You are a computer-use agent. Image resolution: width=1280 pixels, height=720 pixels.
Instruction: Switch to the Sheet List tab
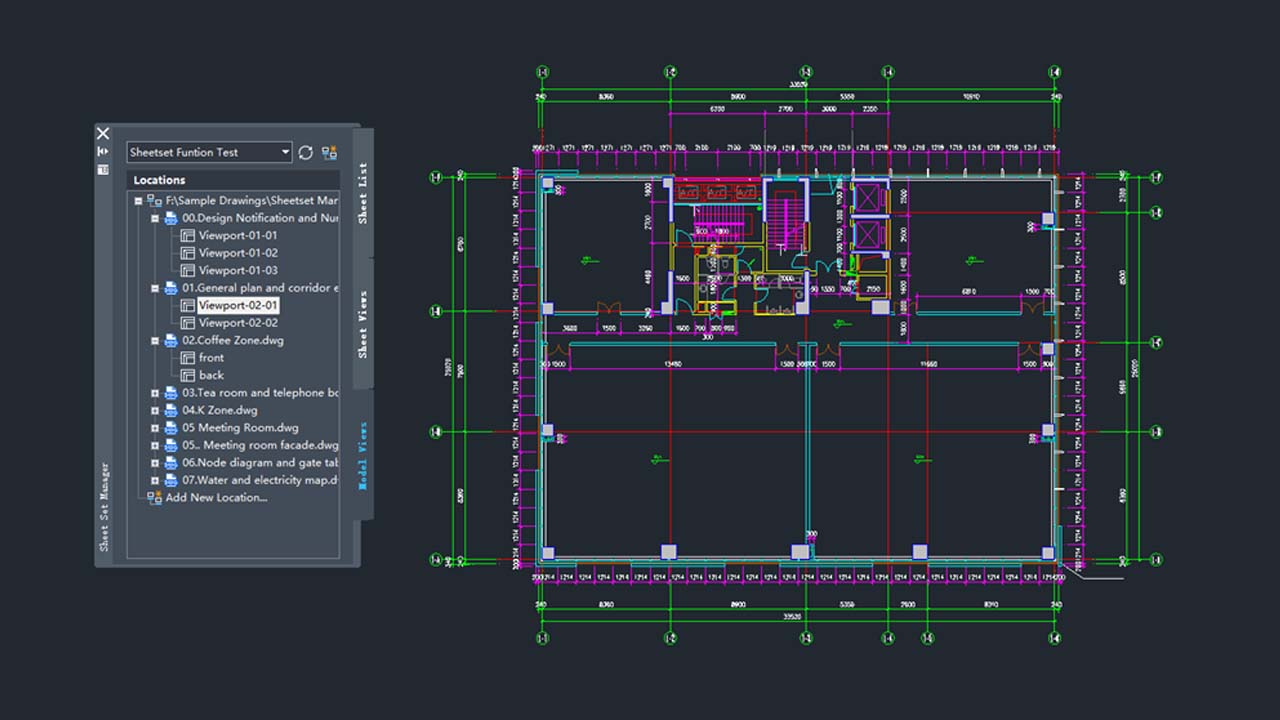click(363, 192)
